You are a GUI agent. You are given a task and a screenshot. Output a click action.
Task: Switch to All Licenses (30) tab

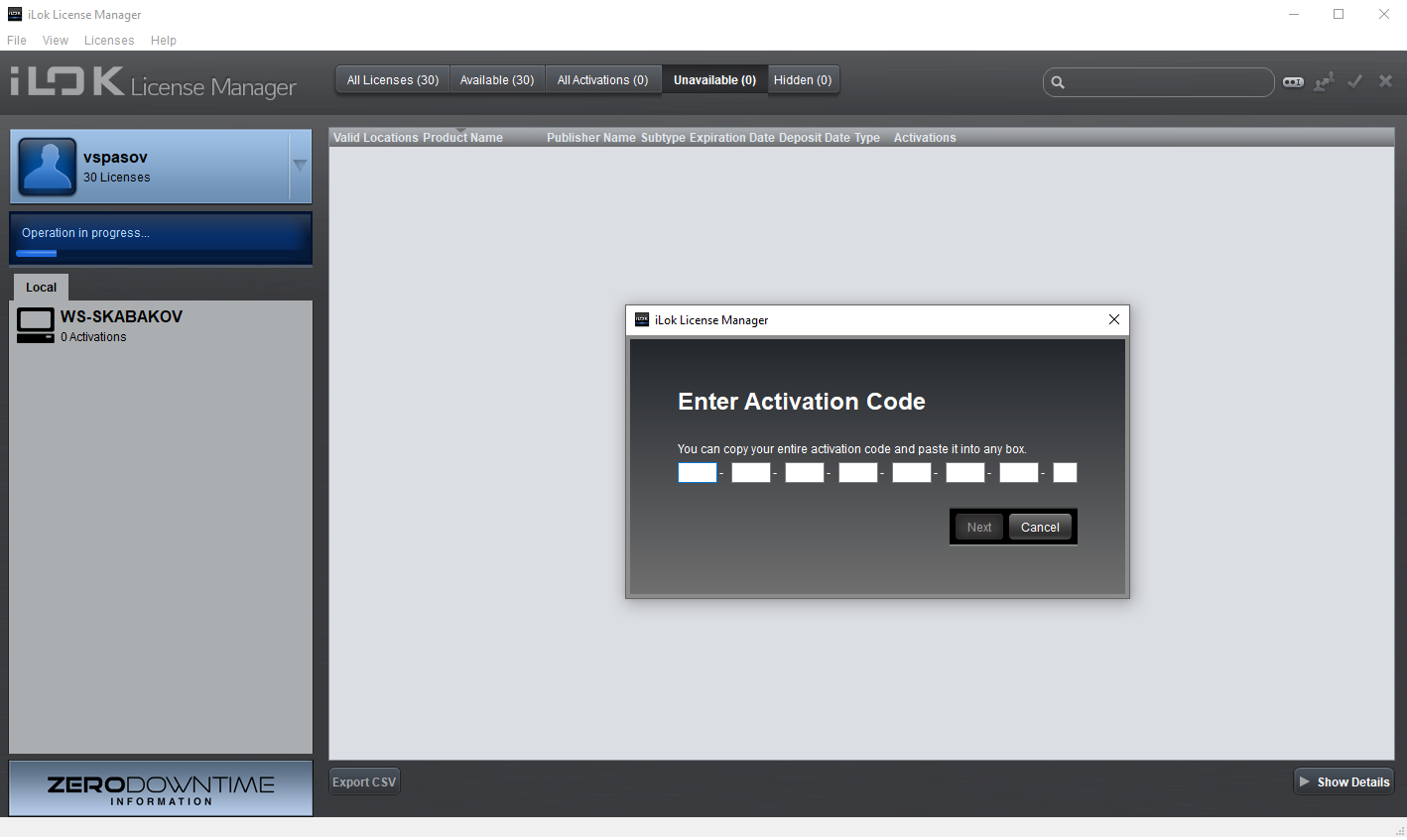coord(393,80)
